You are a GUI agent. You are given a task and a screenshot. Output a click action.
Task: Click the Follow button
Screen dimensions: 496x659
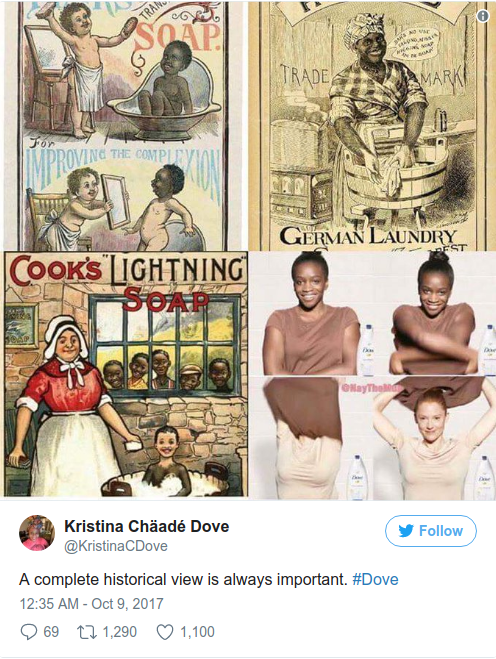431,531
